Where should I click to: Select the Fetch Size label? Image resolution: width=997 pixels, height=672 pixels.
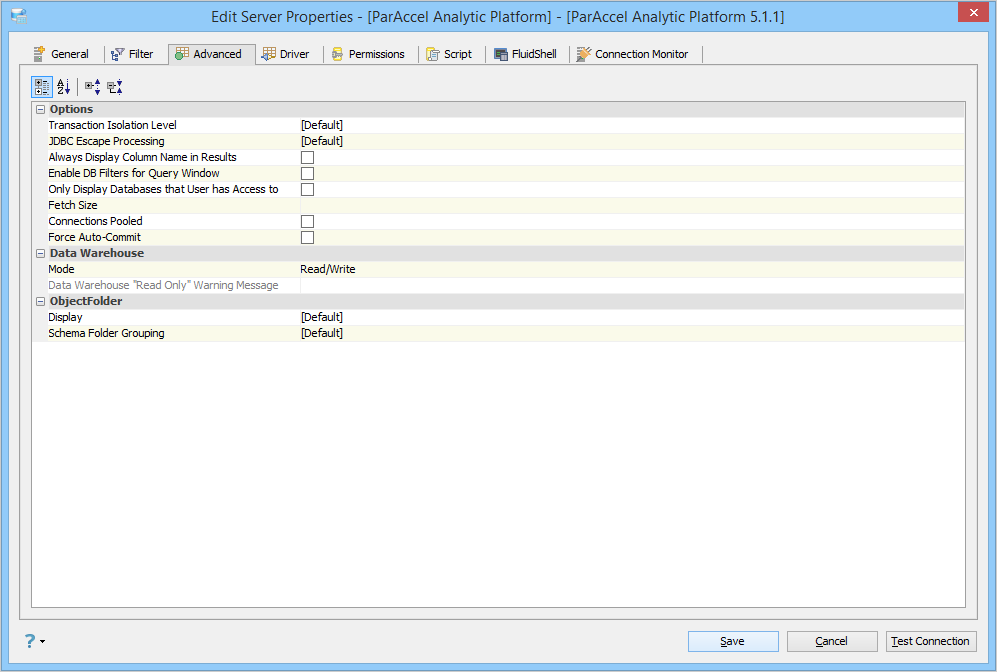pyautogui.click(x=72, y=205)
